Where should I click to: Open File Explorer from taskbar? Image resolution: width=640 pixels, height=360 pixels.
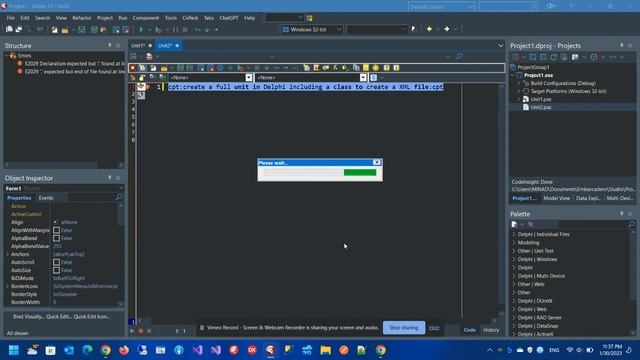coord(325,350)
